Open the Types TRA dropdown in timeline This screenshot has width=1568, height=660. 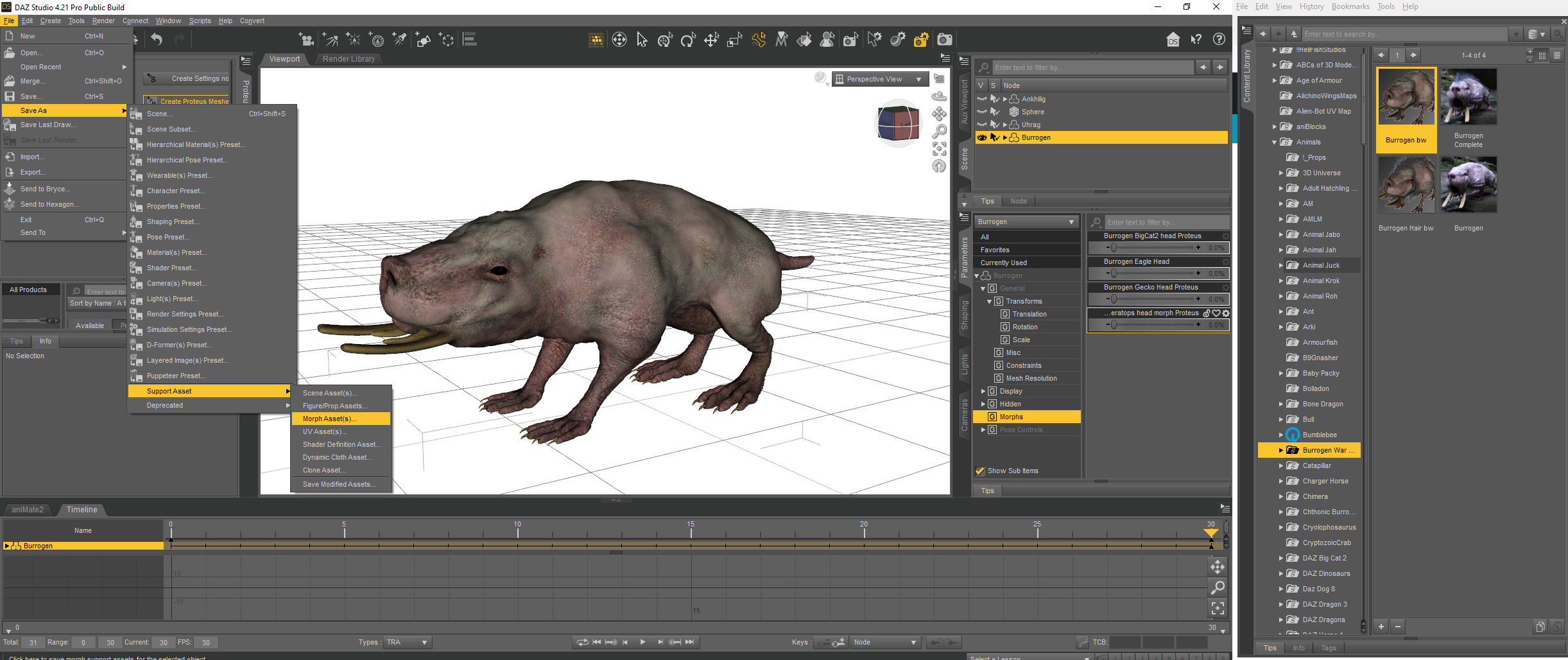tap(407, 642)
